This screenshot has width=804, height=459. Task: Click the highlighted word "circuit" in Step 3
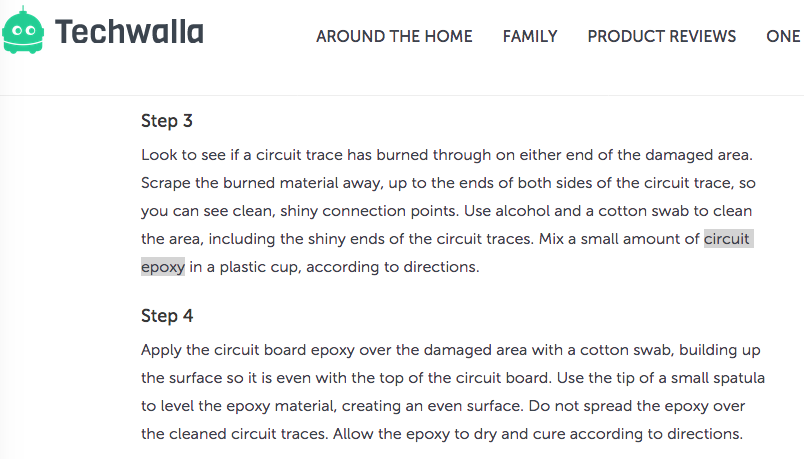tap(727, 239)
